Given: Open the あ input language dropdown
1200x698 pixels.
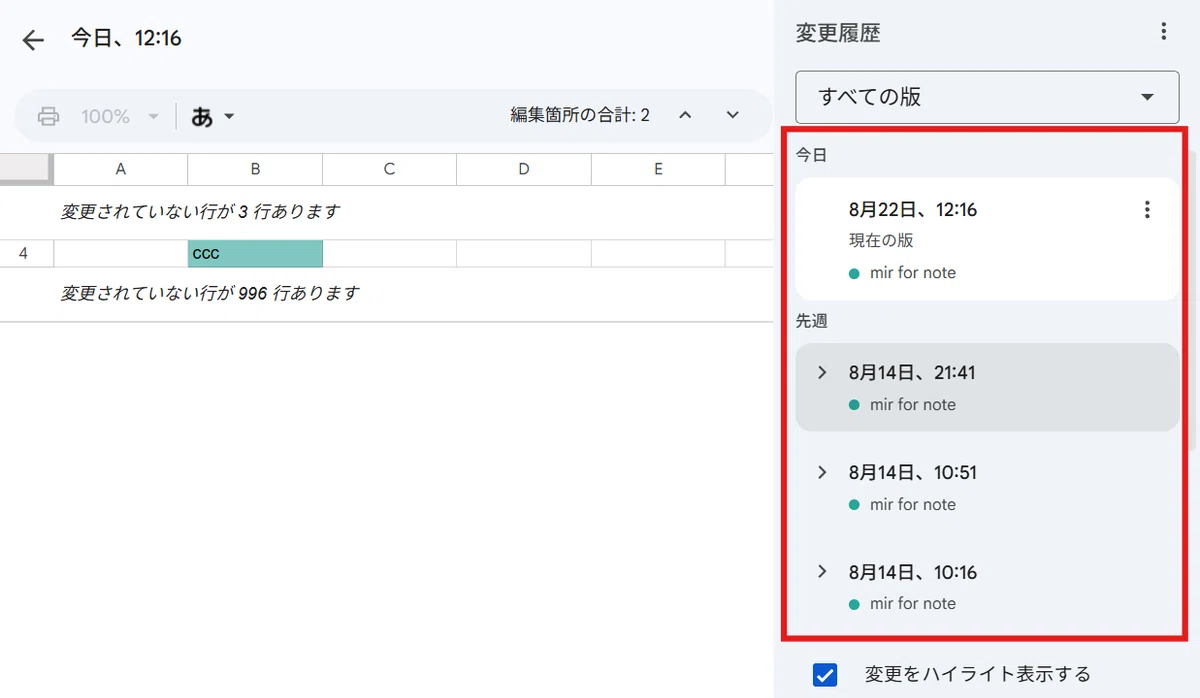Looking at the screenshot, I should 213,116.
